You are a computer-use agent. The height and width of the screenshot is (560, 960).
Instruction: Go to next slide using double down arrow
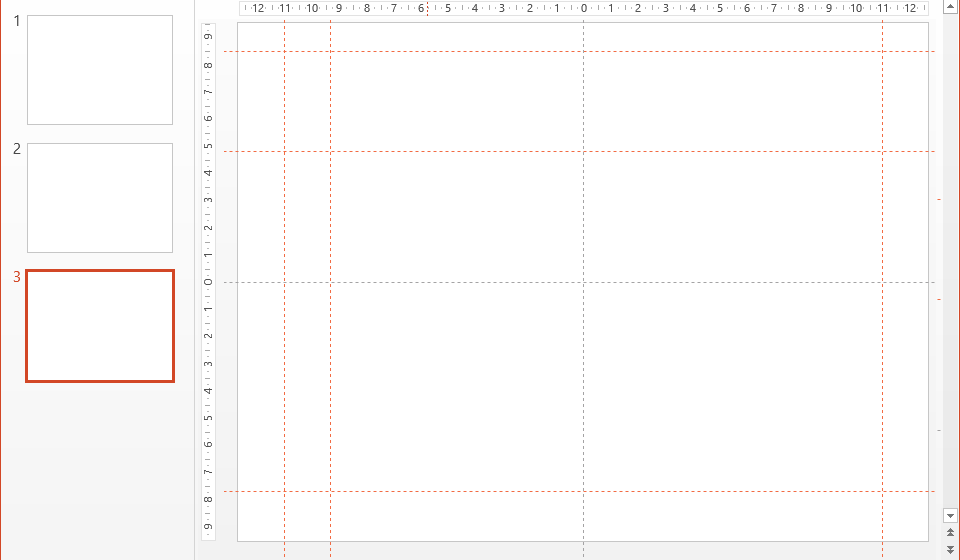coord(950,550)
